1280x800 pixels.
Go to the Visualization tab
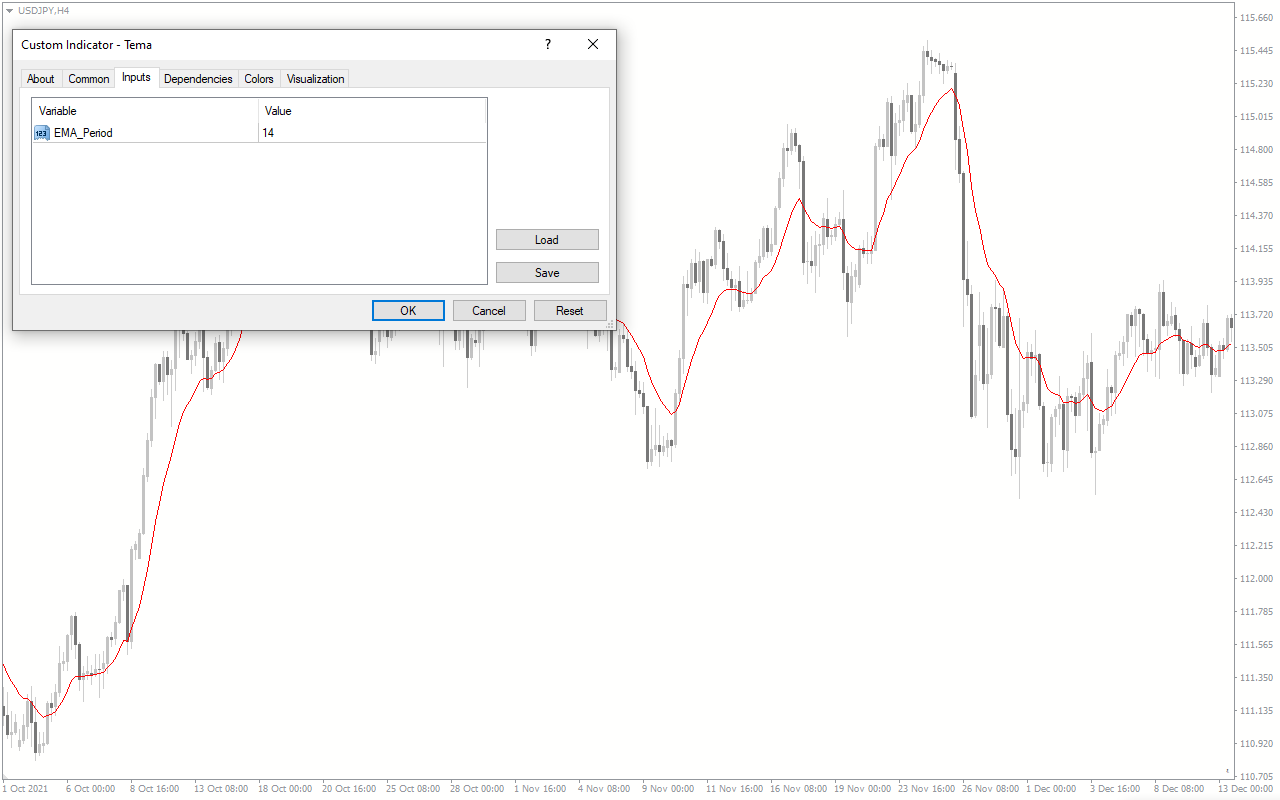coord(315,79)
